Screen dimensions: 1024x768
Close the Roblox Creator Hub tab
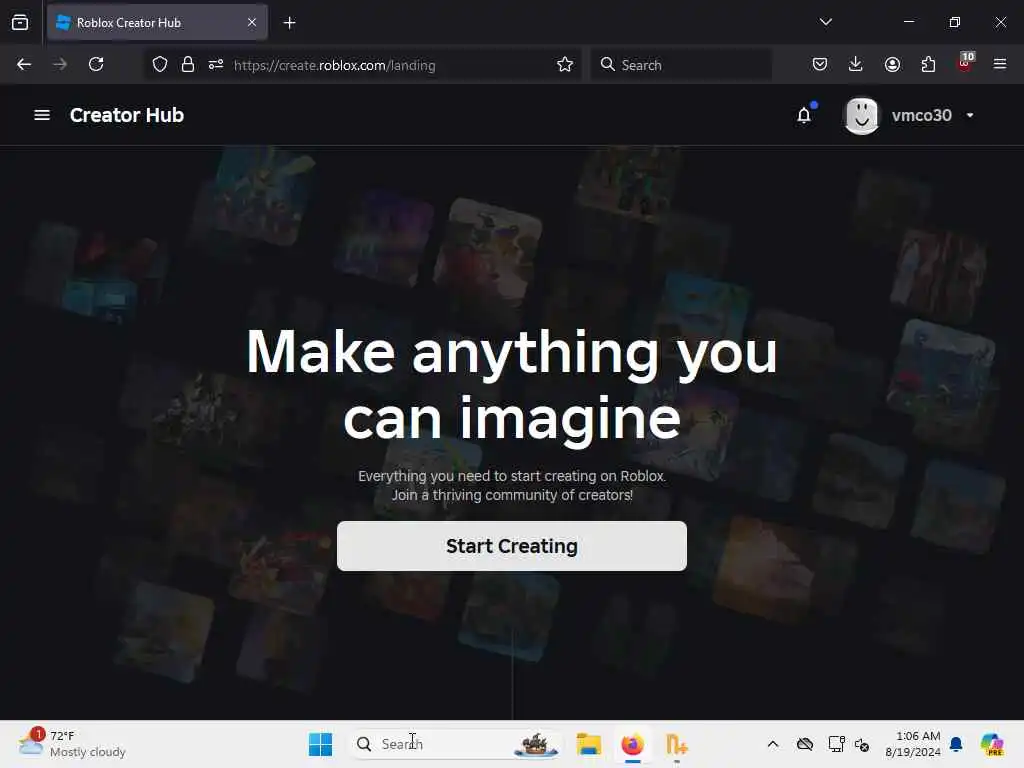(252, 23)
